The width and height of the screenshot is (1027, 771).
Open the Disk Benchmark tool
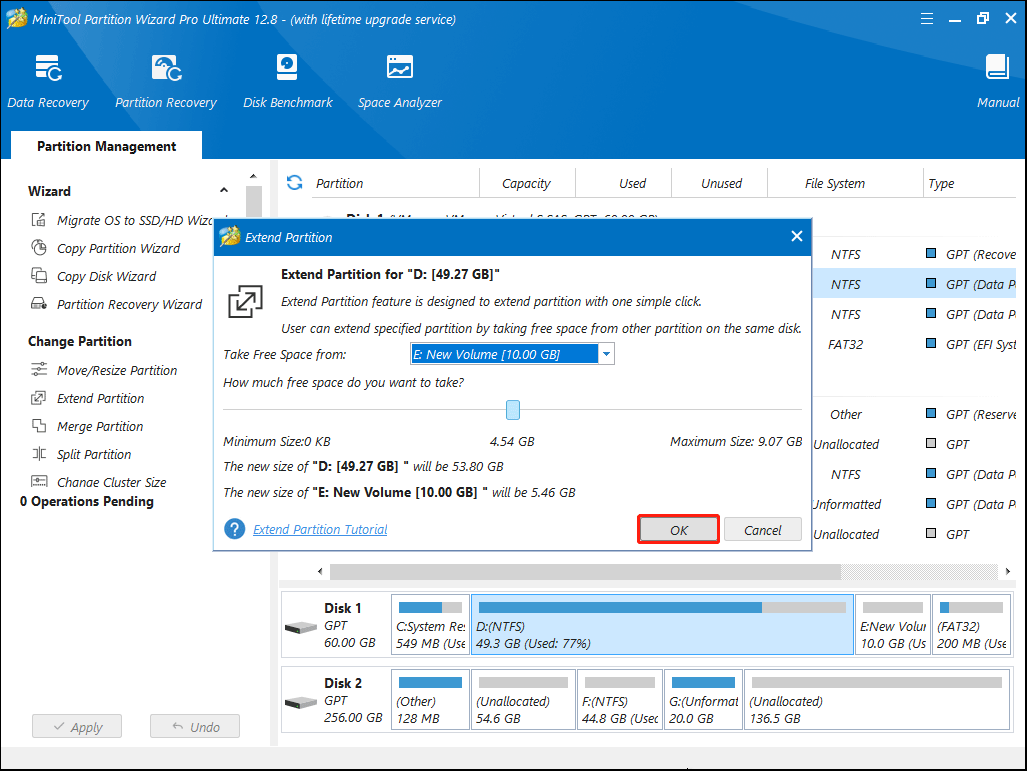pyautogui.click(x=288, y=81)
